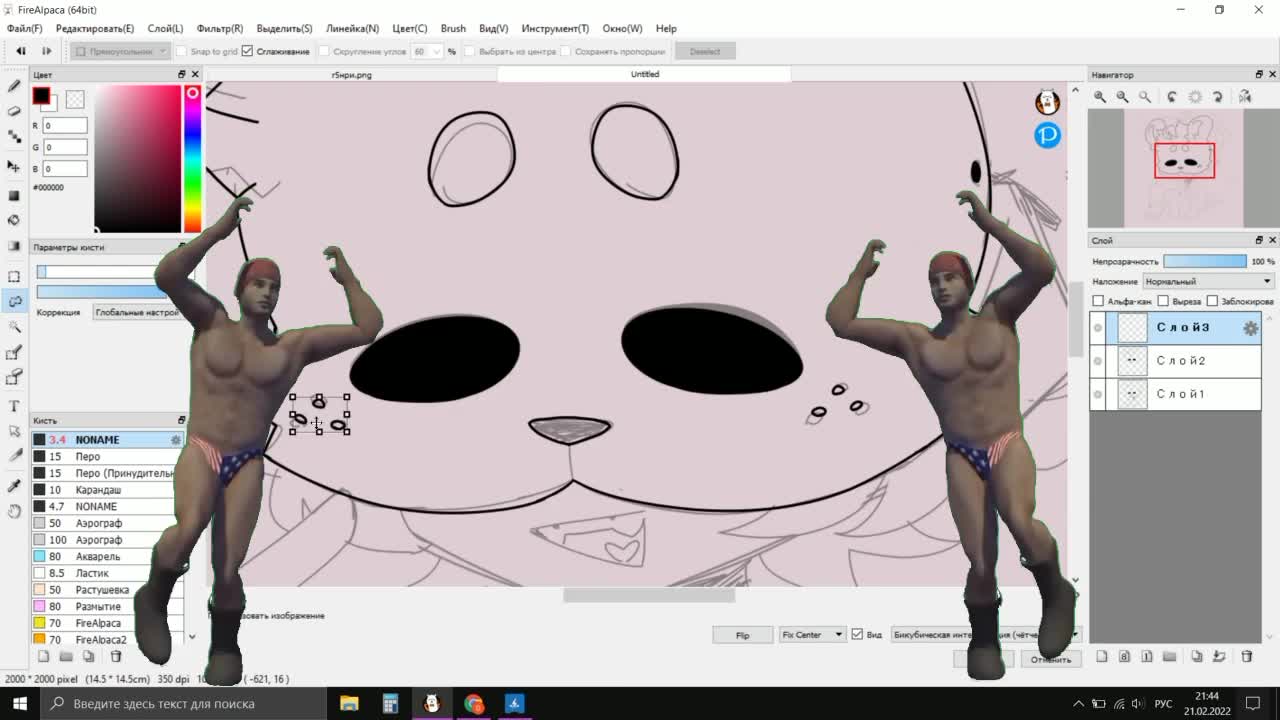This screenshot has height=720, width=1280.
Task: Open Слой menu
Action: [165, 28]
